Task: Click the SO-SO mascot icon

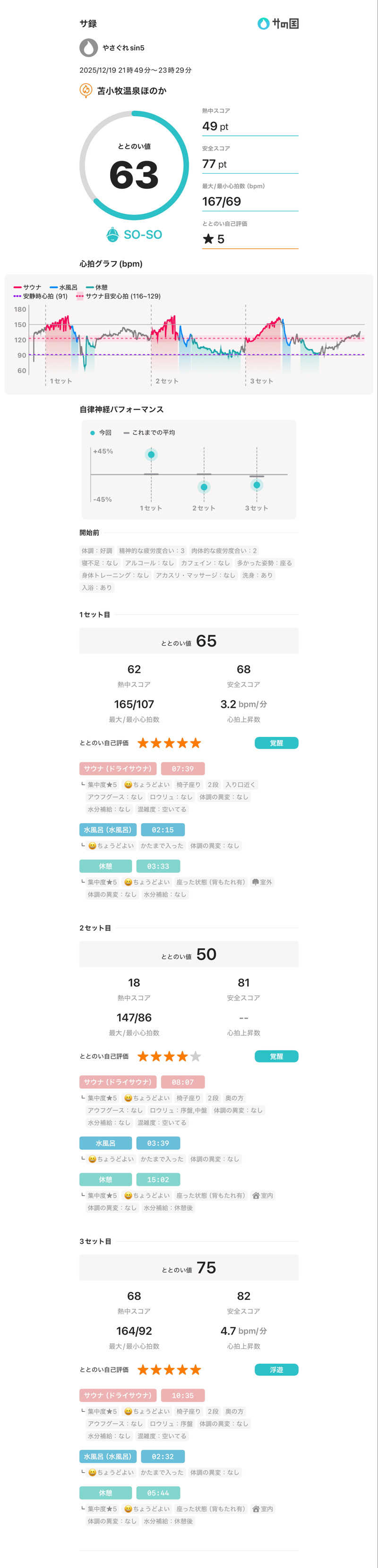Action: tap(112, 234)
